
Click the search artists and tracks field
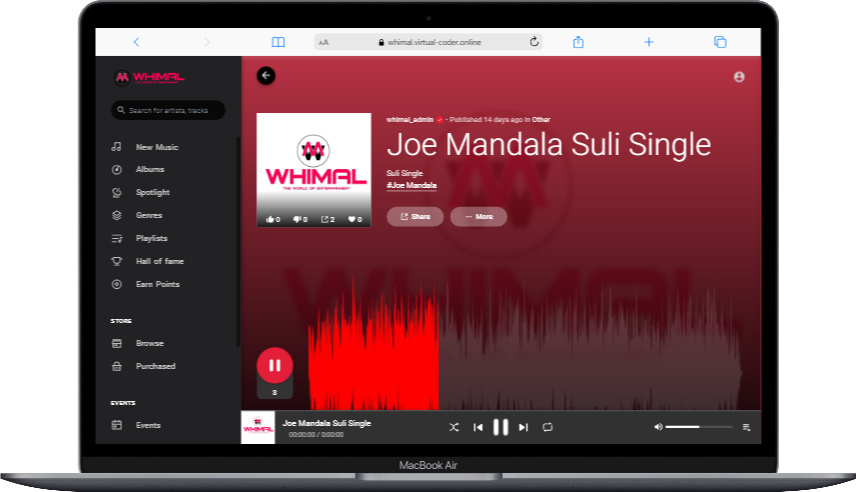[168, 110]
